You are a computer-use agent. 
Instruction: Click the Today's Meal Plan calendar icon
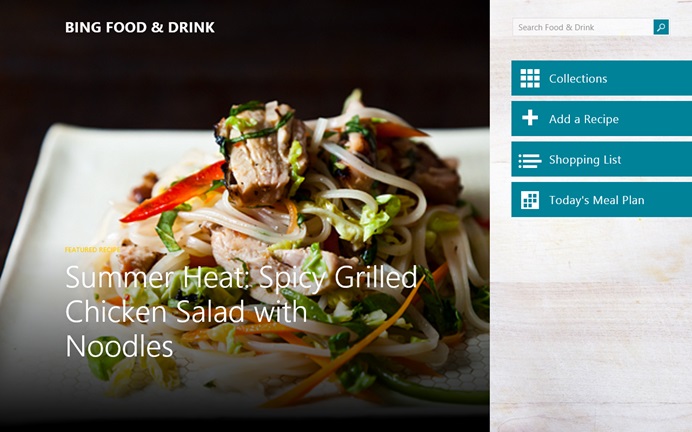tap(530, 200)
